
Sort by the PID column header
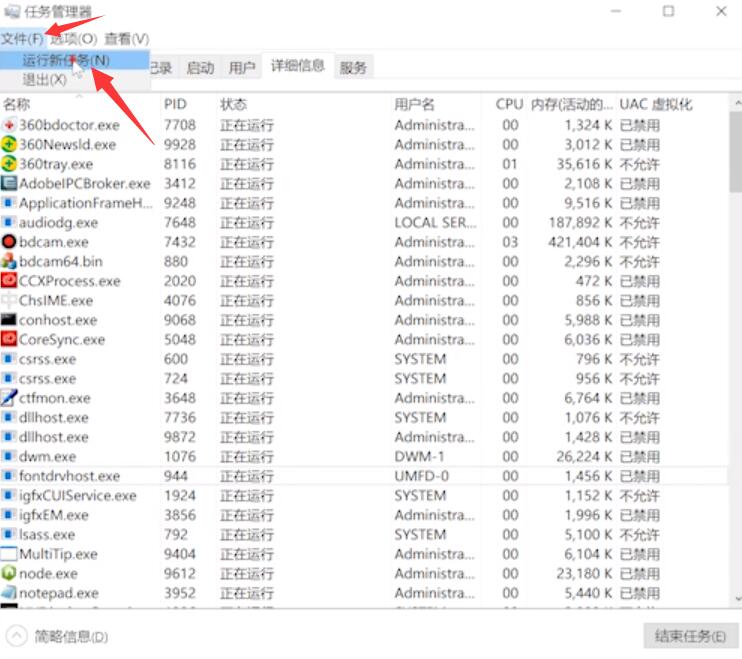pyautogui.click(x=188, y=104)
